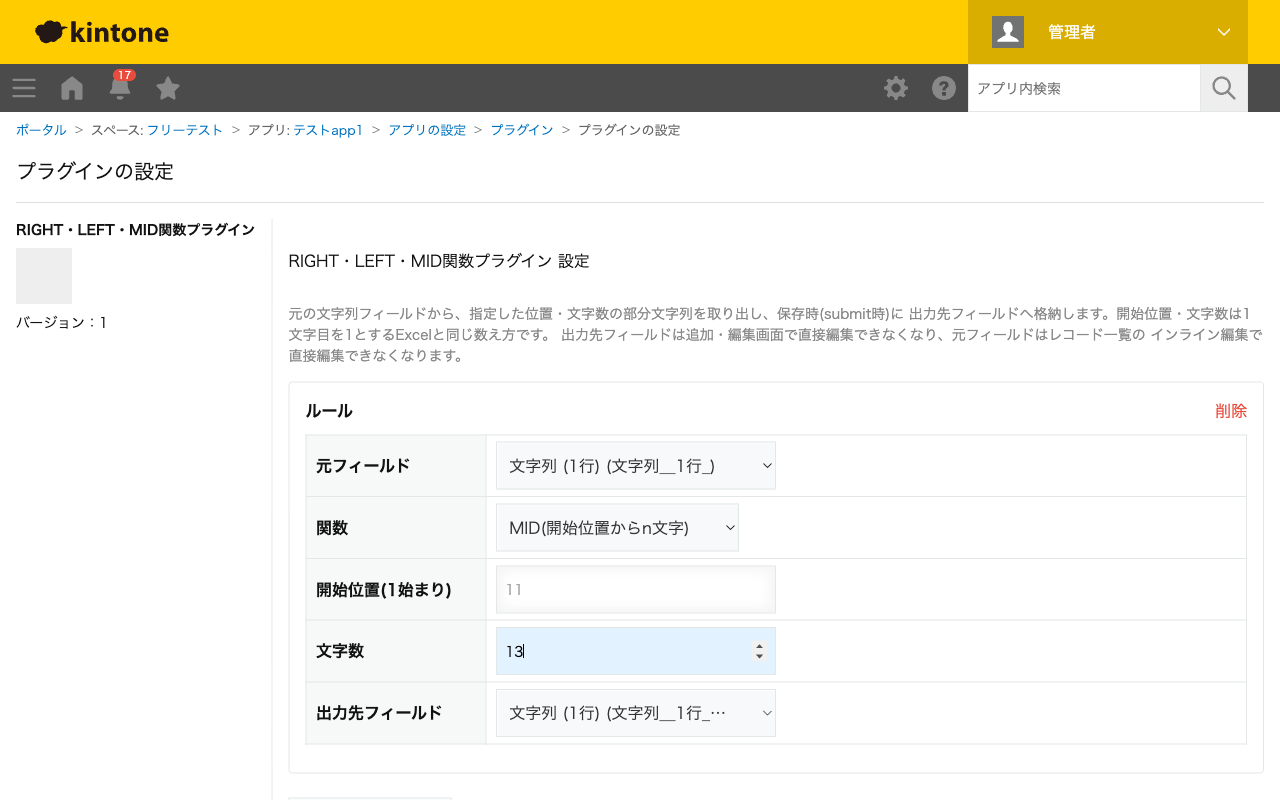This screenshot has height=800, width=1280.
Task: Click the search magnifier button
Action: (1224, 88)
